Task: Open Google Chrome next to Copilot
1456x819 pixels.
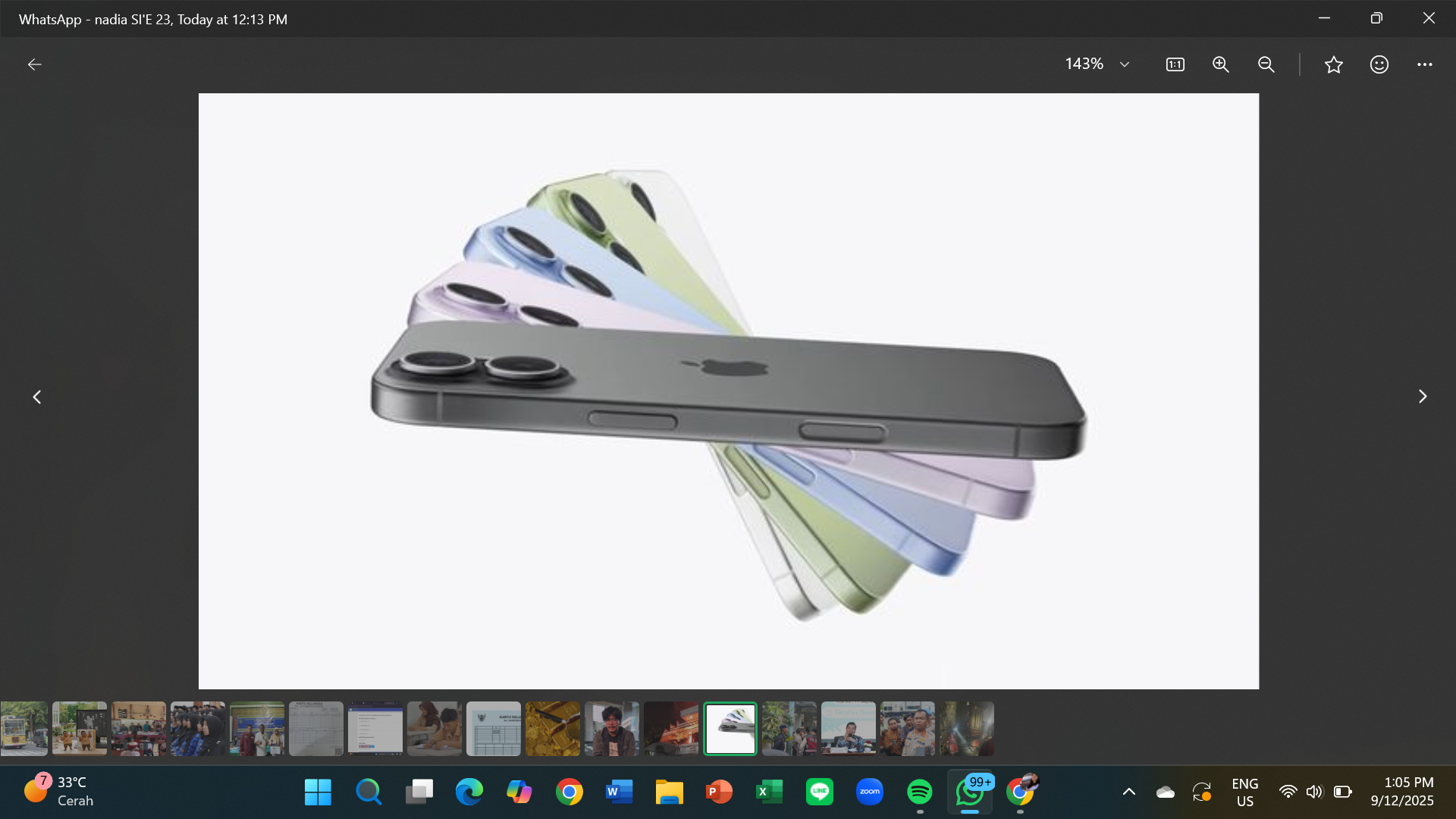Action: [569, 792]
